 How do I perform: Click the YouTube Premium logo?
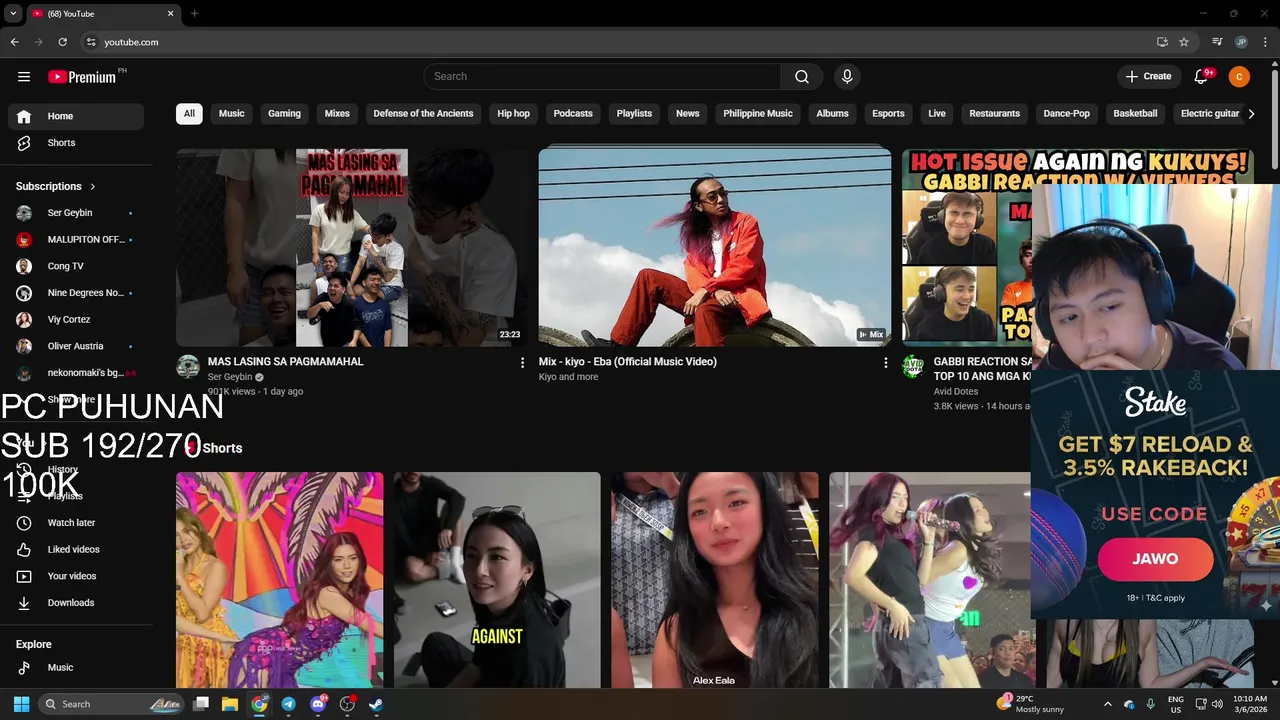click(x=82, y=77)
